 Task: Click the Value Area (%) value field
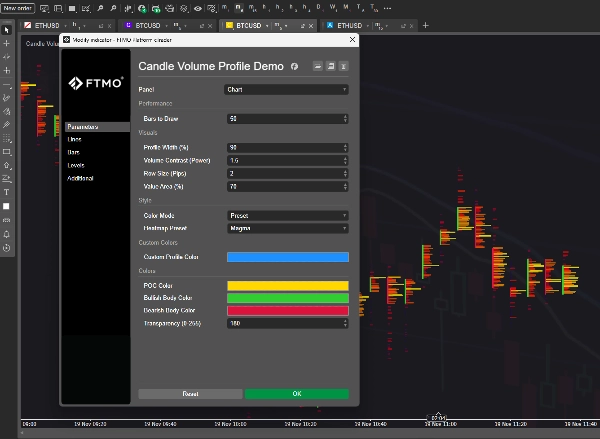[x=287, y=186]
